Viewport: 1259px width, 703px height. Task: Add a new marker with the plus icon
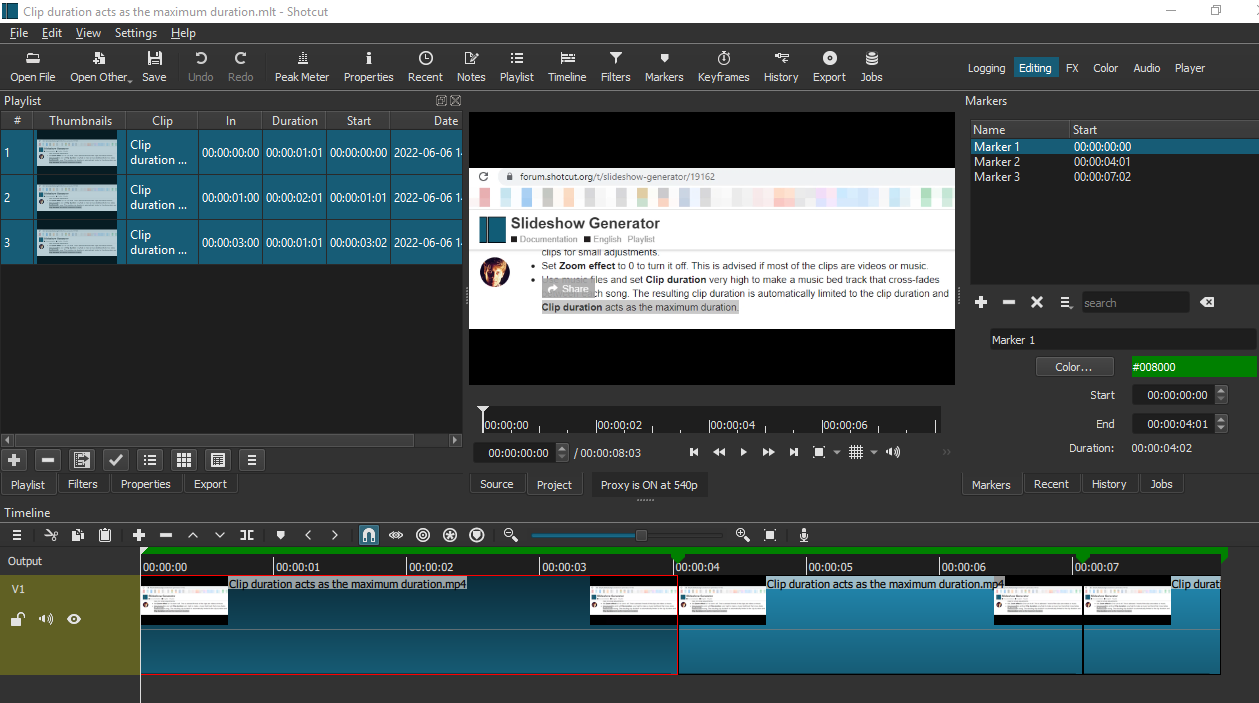[980, 301]
